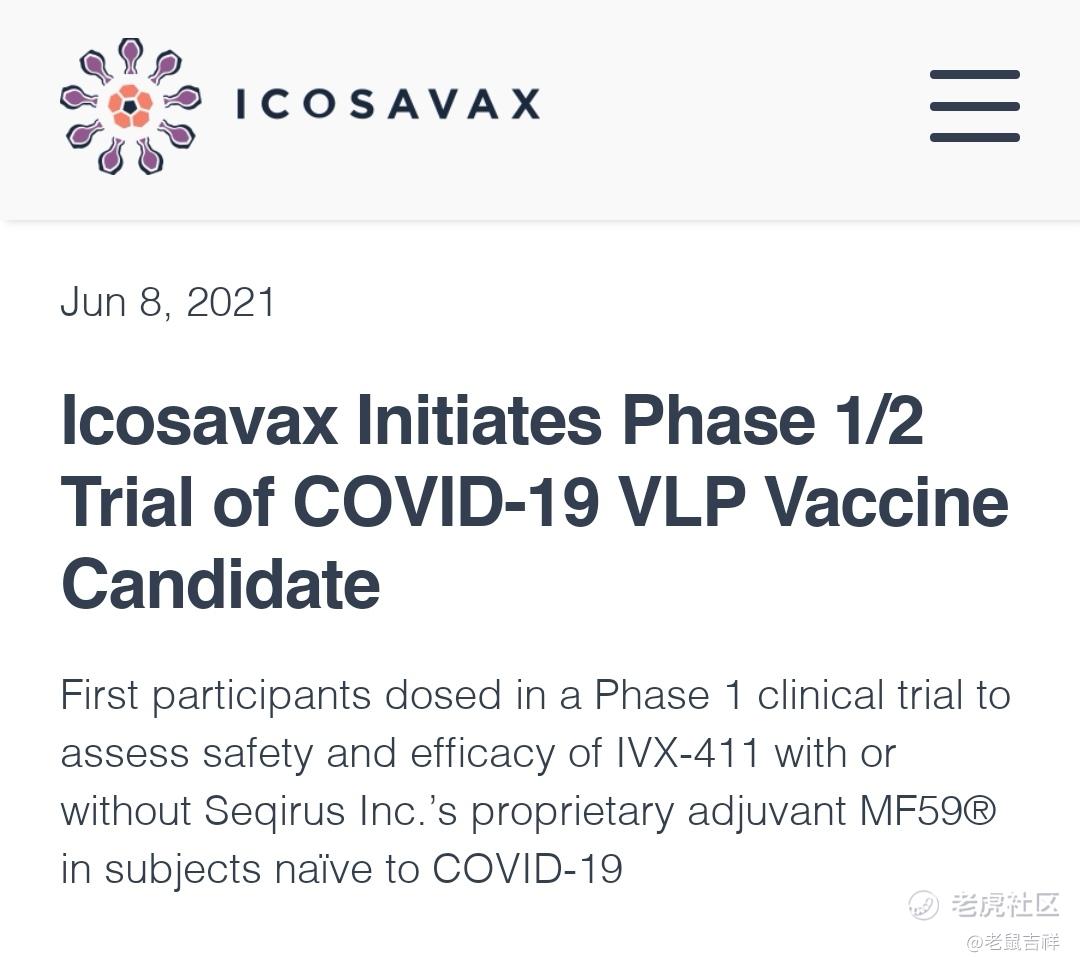Image resolution: width=1080 pixels, height=967 pixels.
Task: Click the orange core of the logo
Action: click(130, 106)
